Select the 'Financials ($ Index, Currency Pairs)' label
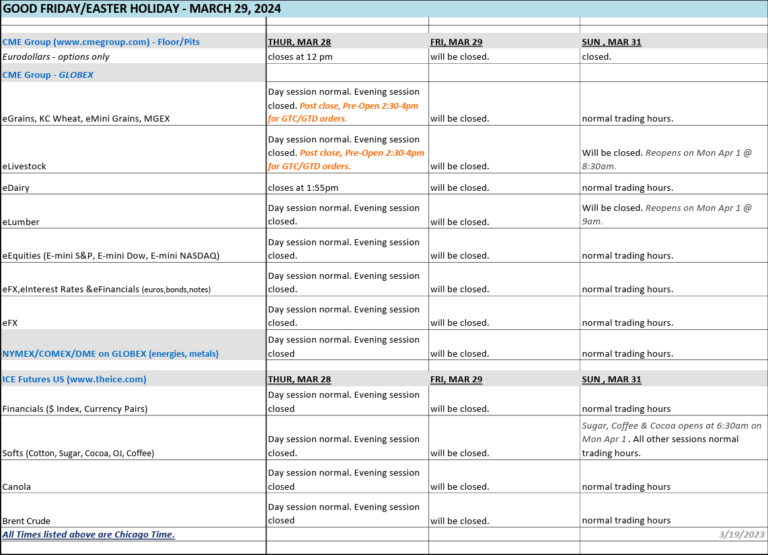Screen dimensions: 768x555 (x=75, y=409)
